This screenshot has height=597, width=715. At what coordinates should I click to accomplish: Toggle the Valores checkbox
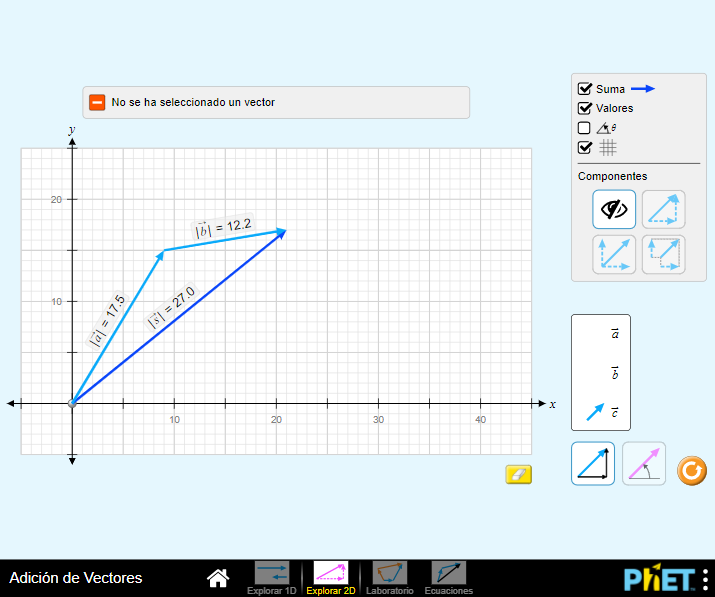[585, 108]
